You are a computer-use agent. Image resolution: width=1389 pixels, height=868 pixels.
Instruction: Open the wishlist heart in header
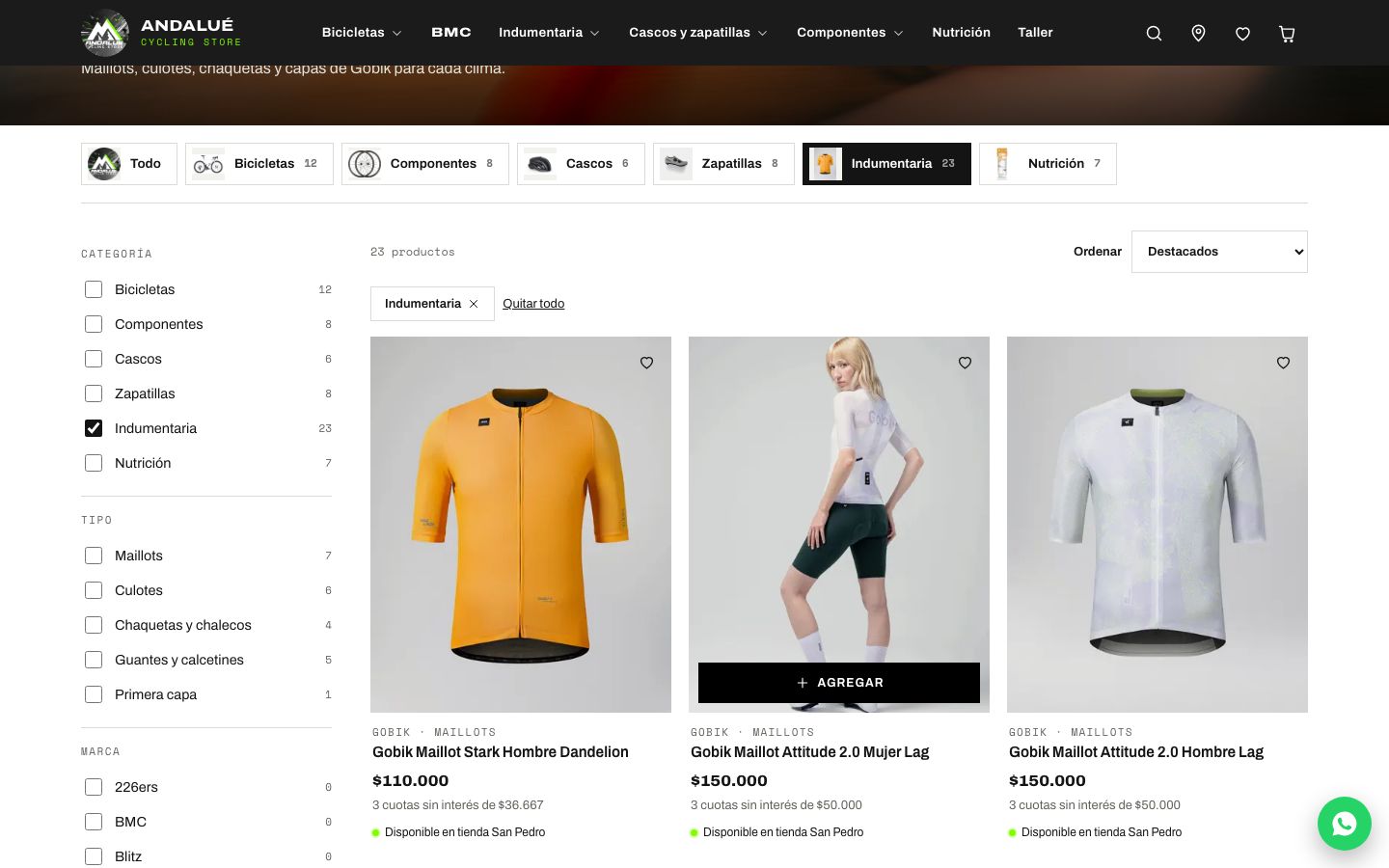pyautogui.click(x=1242, y=34)
